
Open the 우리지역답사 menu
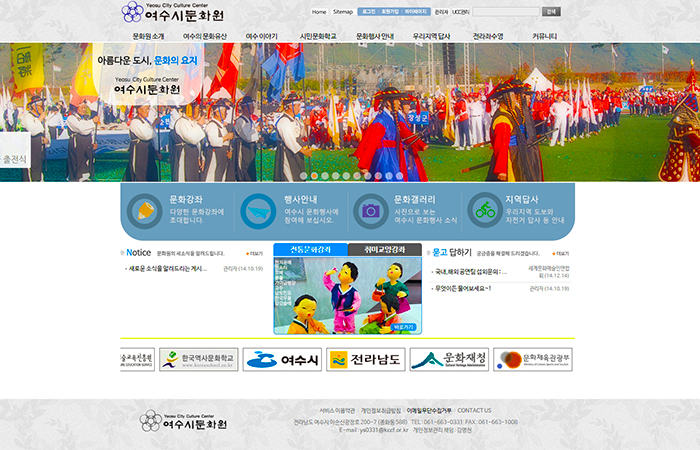pyautogui.click(x=431, y=36)
